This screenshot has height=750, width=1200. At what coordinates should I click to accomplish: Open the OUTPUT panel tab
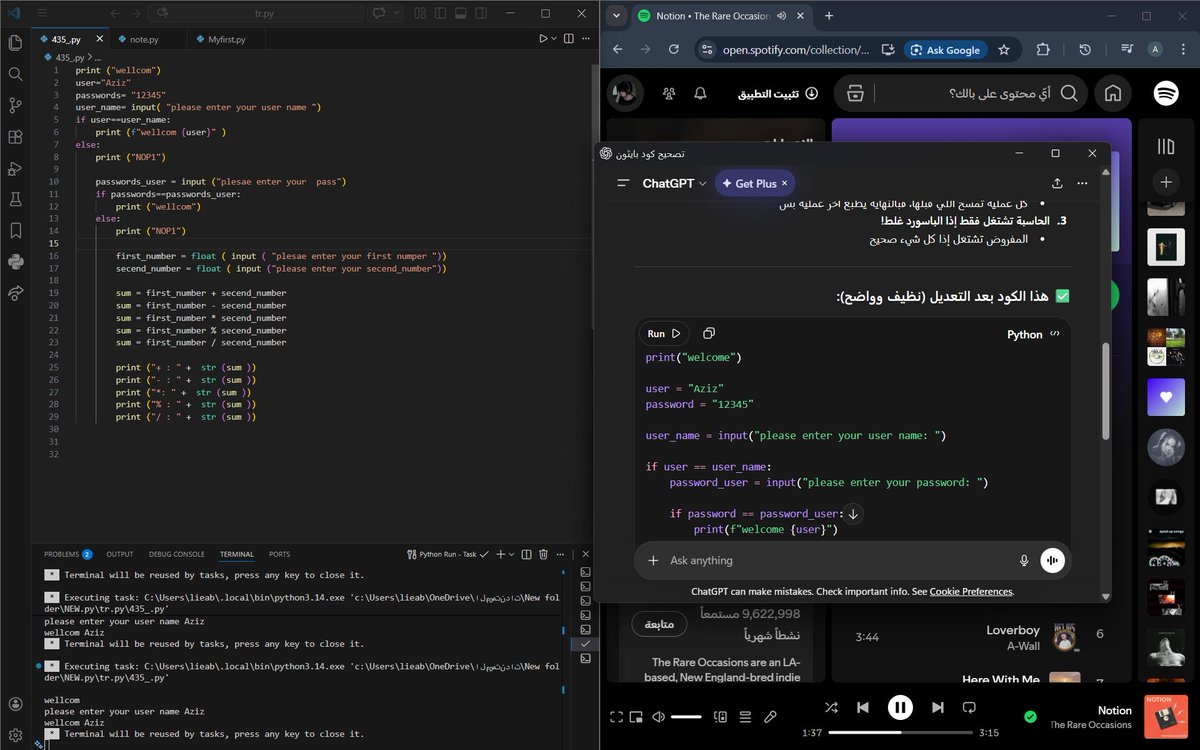coord(120,554)
